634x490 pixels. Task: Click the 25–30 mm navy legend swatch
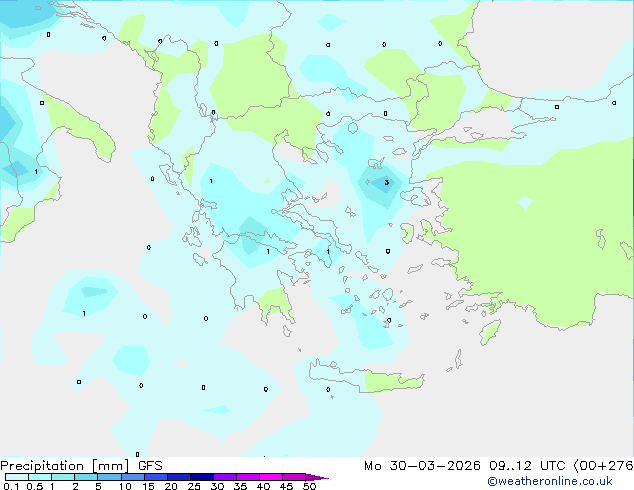coord(201,477)
